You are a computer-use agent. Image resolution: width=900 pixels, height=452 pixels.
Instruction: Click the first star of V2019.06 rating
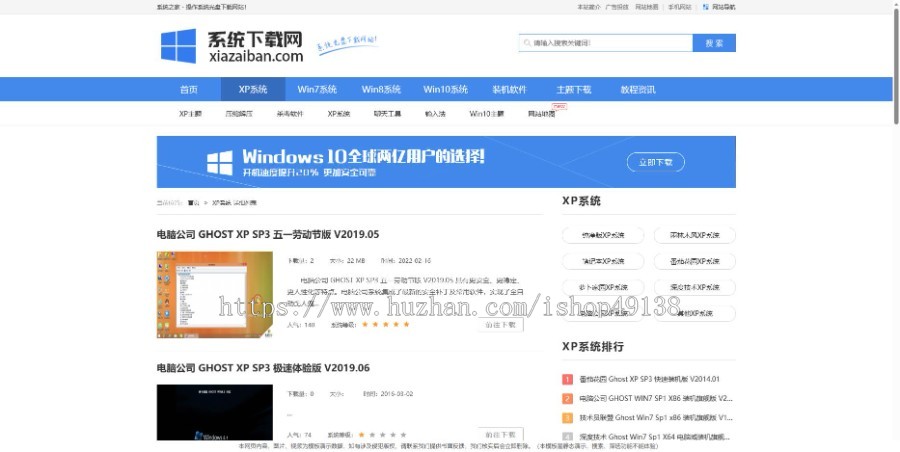pyautogui.click(x=362, y=435)
